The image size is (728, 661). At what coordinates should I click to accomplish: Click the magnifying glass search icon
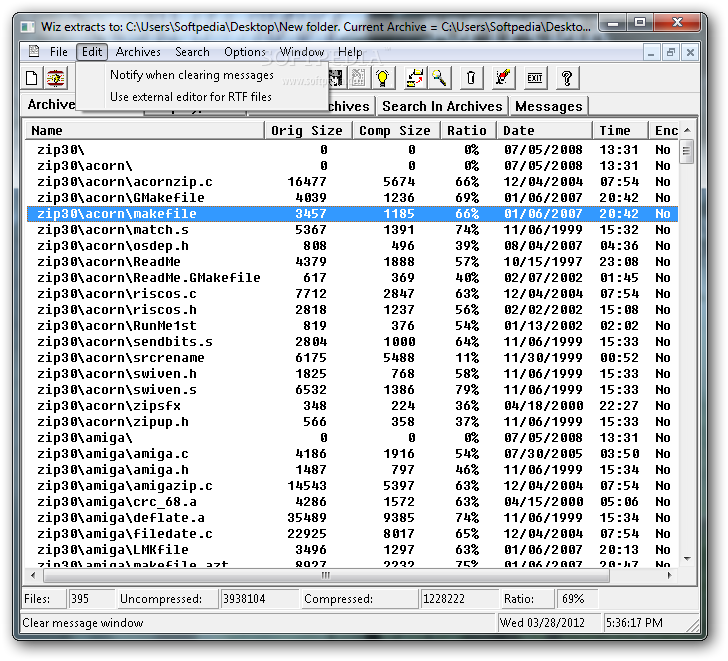tap(439, 78)
